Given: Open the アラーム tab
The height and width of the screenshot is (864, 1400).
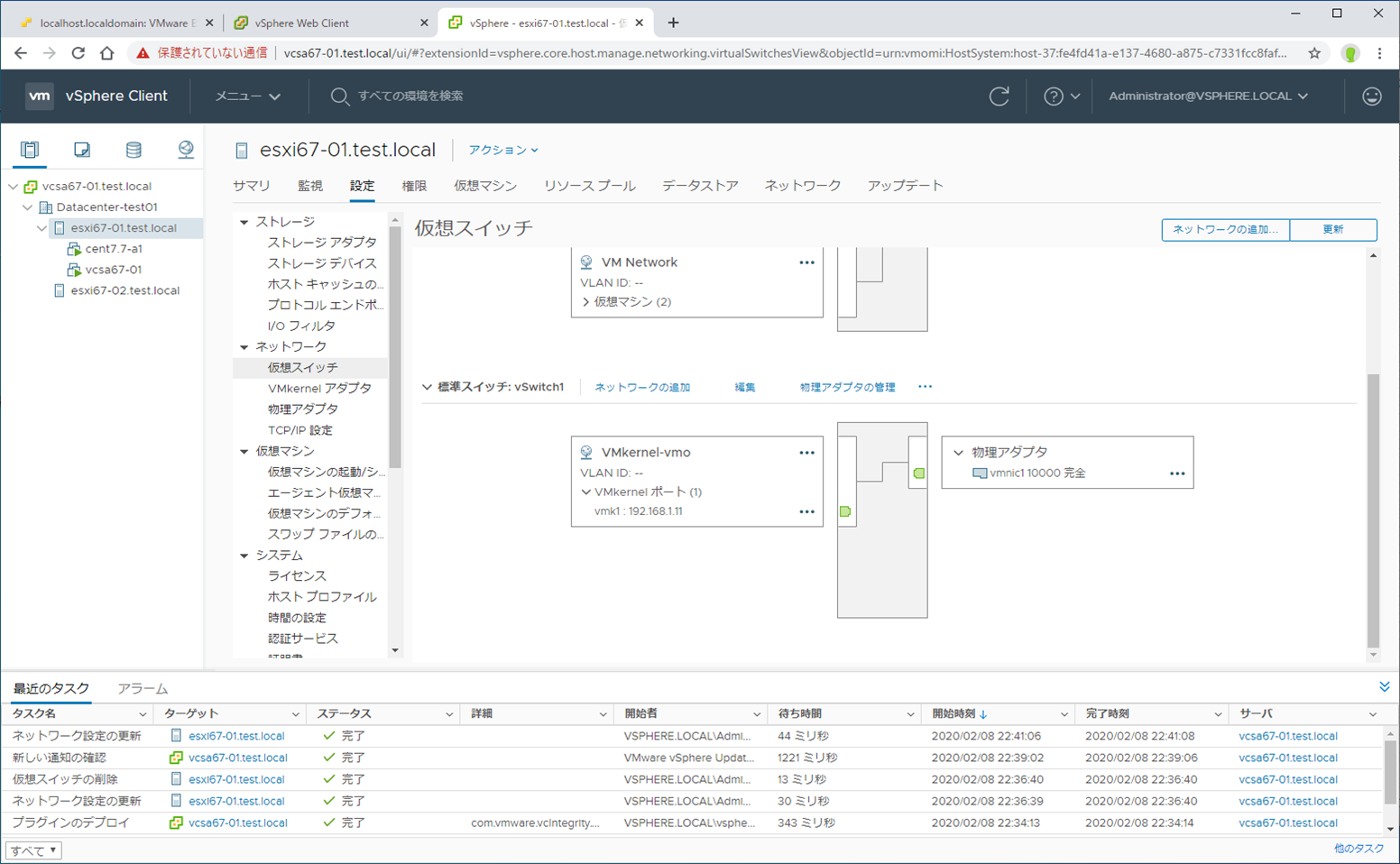Looking at the screenshot, I should pos(143,689).
